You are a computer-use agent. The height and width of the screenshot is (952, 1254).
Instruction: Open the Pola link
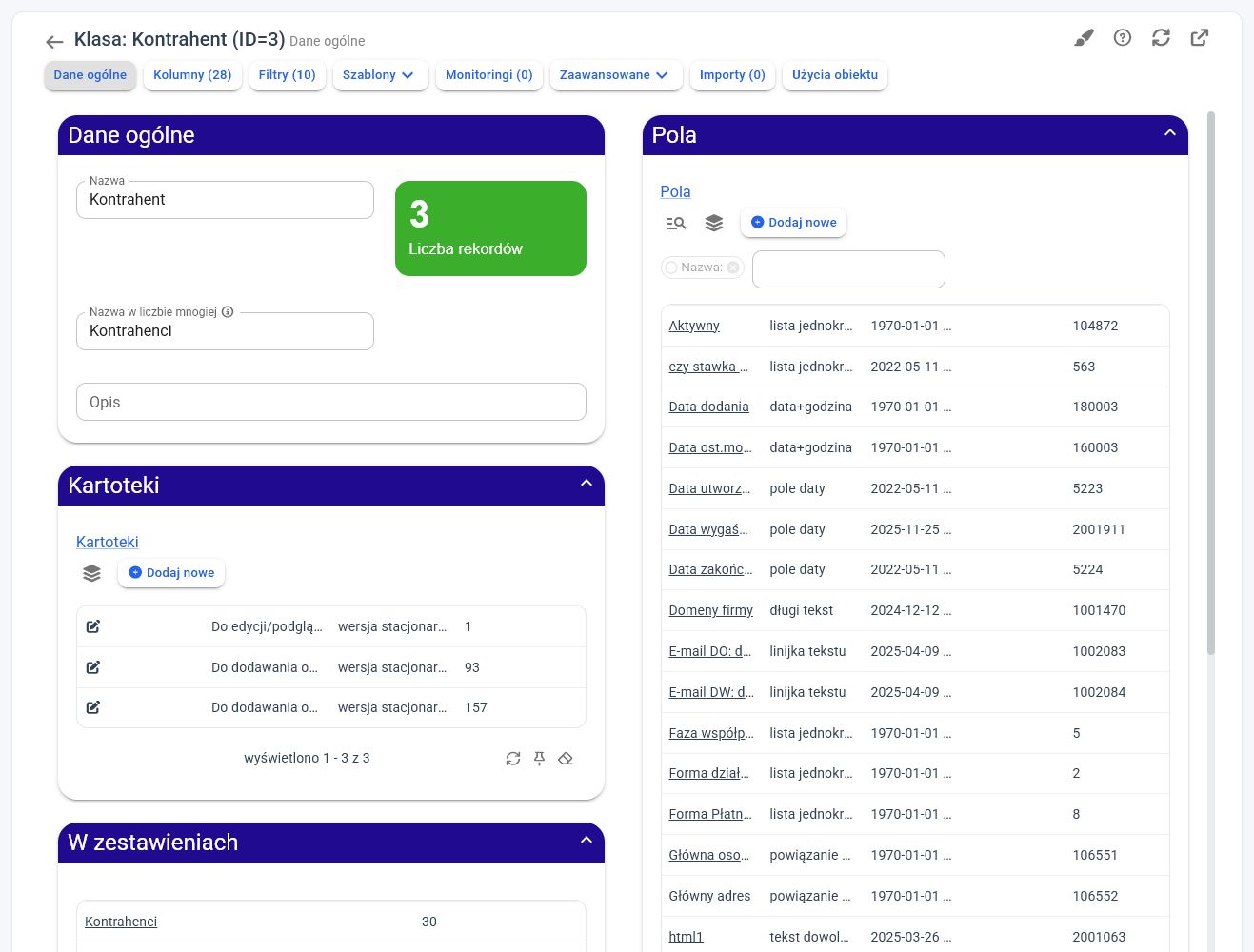675,191
